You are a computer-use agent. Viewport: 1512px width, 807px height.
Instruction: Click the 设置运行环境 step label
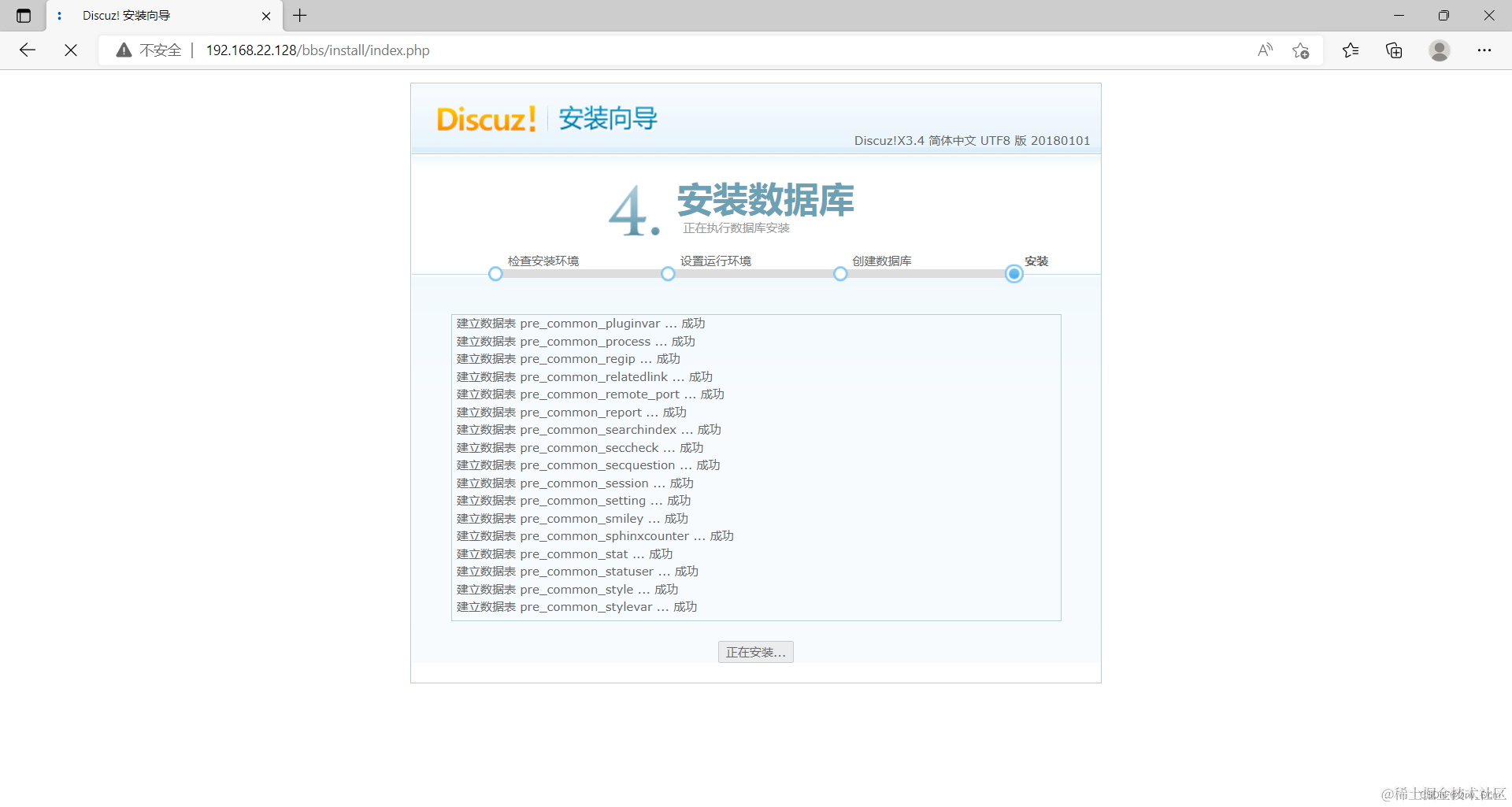[x=716, y=261]
